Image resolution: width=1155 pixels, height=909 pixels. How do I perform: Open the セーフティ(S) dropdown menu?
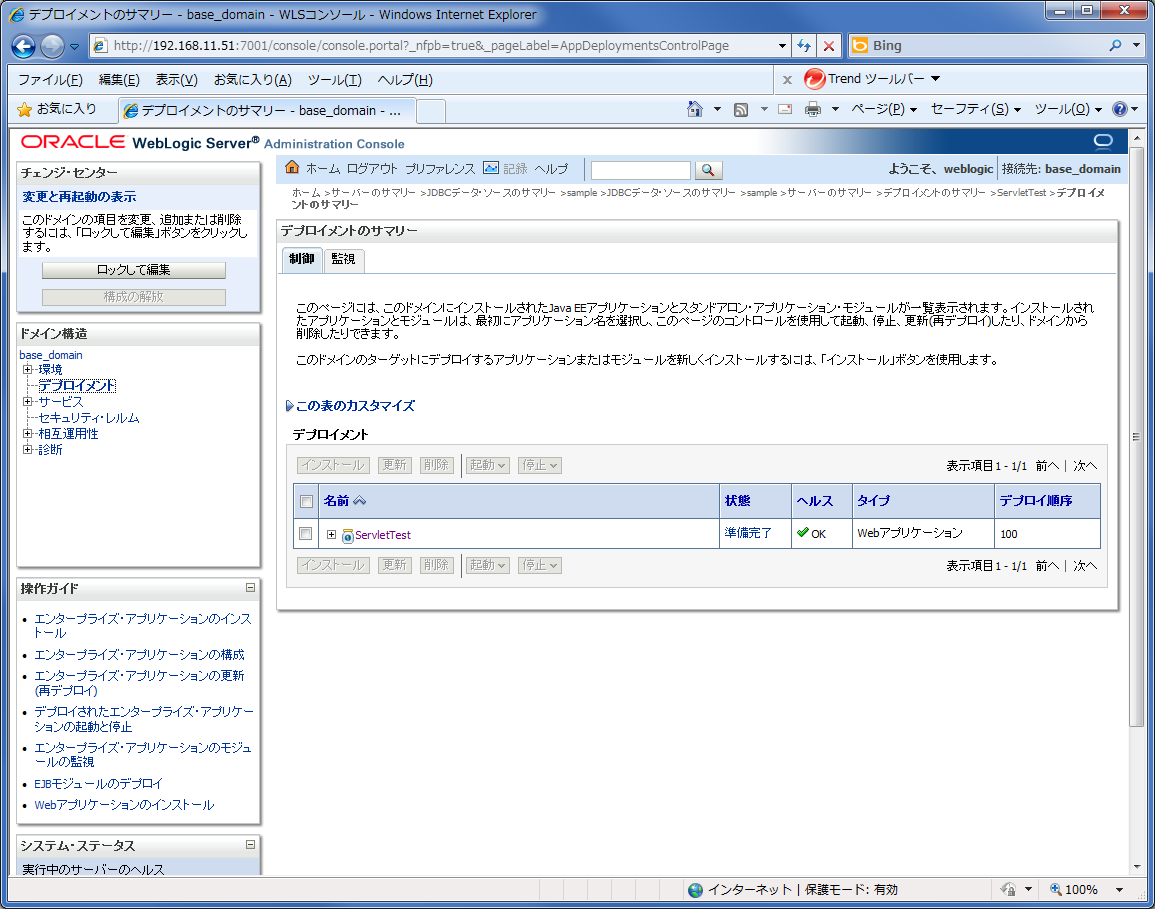point(976,109)
